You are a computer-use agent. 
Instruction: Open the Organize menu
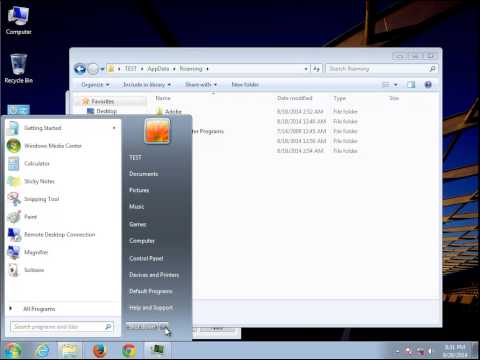(95, 85)
